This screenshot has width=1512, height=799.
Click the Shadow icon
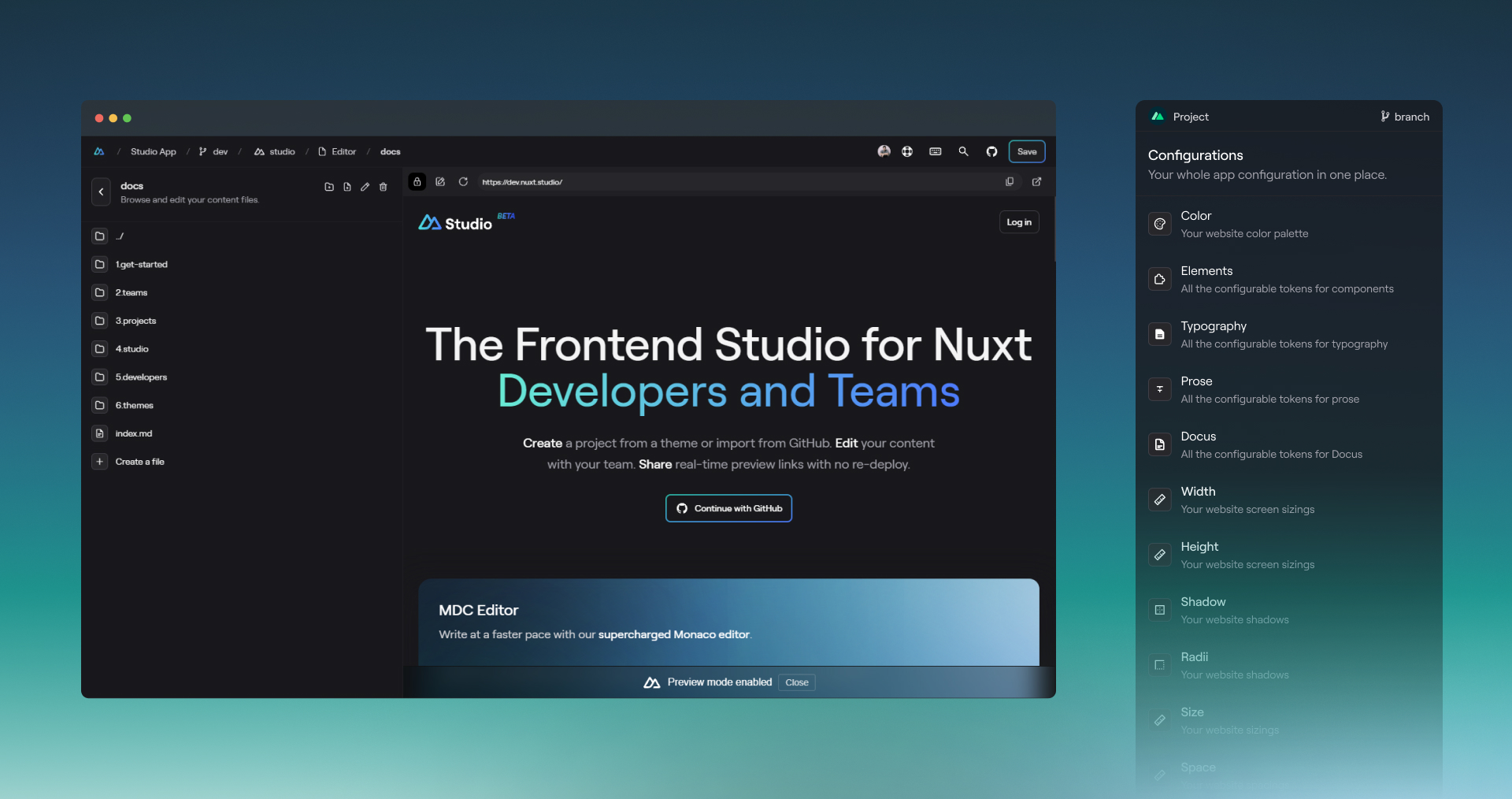pos(1160,610)
